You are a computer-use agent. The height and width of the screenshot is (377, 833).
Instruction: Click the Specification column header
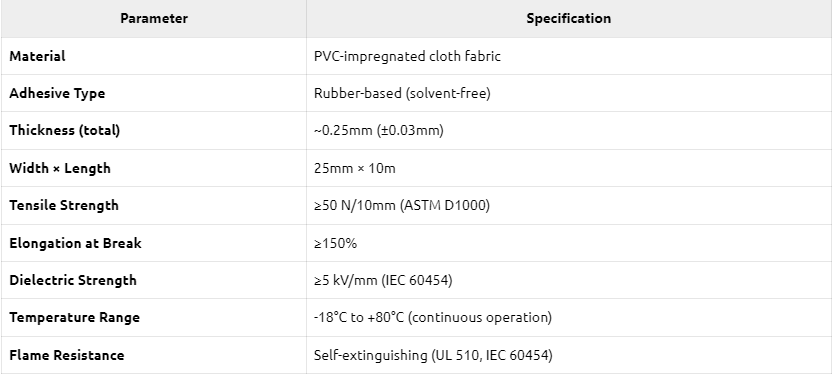tap(568, 19)
